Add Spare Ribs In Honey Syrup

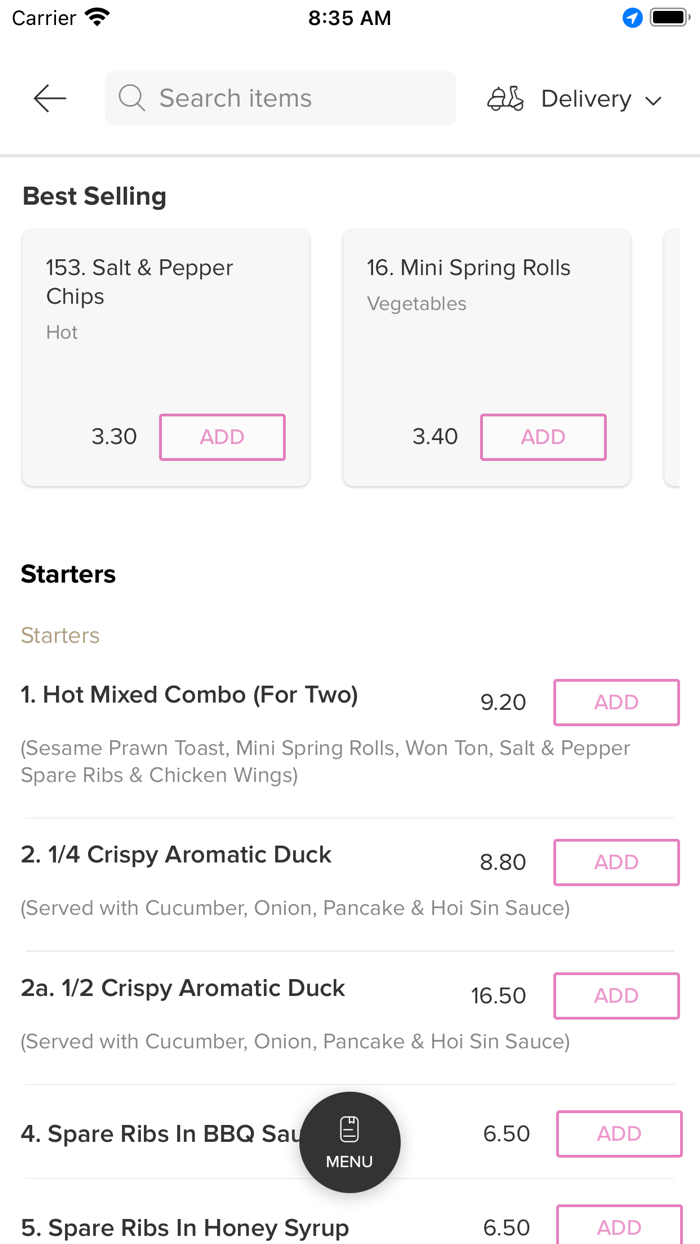(619, 1227)
